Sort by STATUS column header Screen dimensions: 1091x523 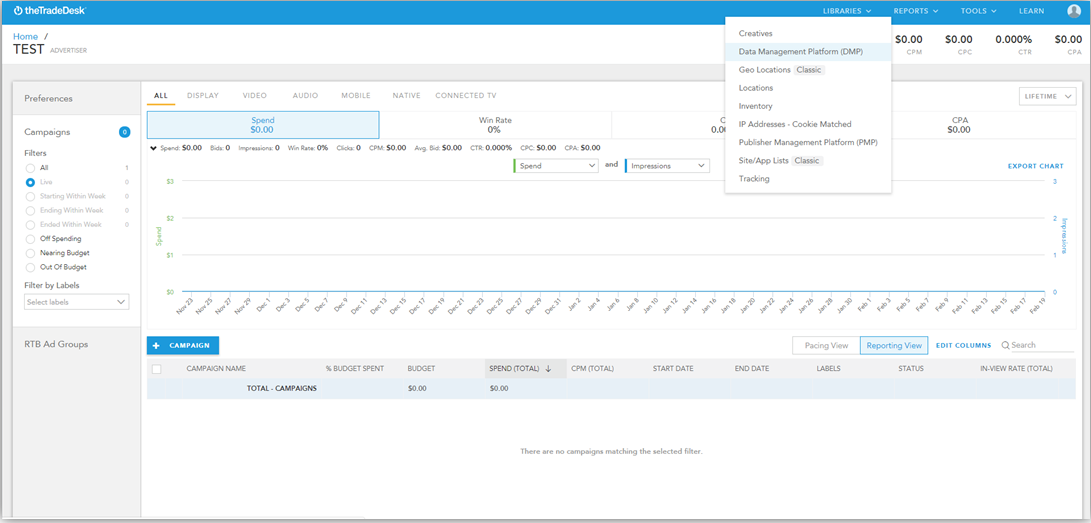click(x=911, y=369)
